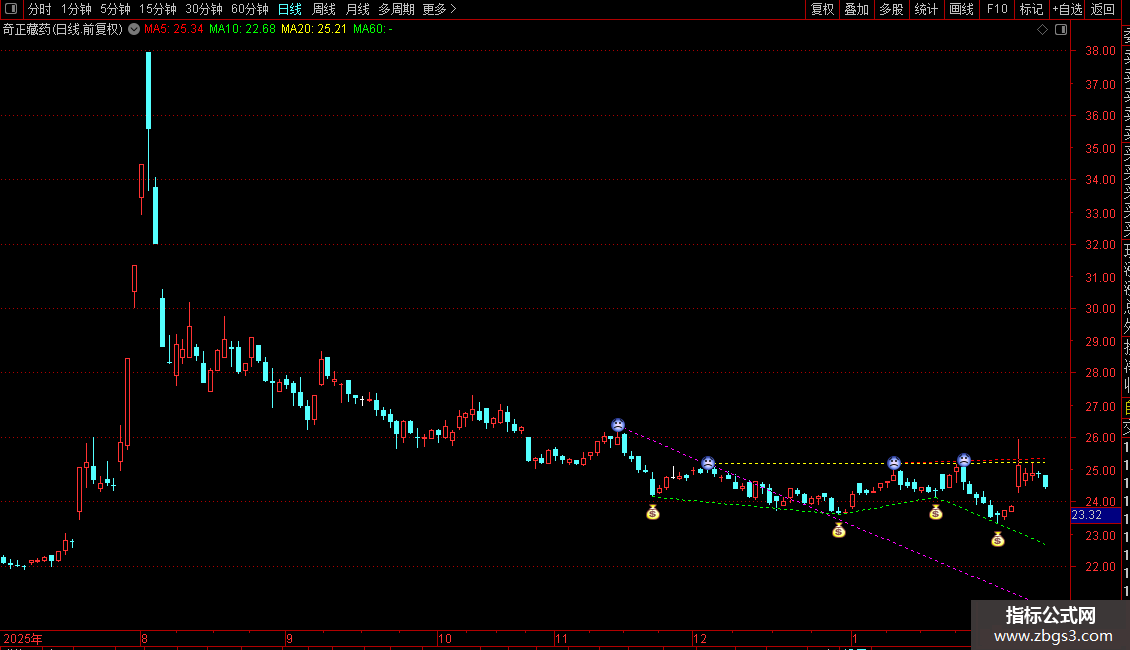Select the 1分钟 period
The width and height of the screenshot is (1130, 650).
click(x=76, y=9)
